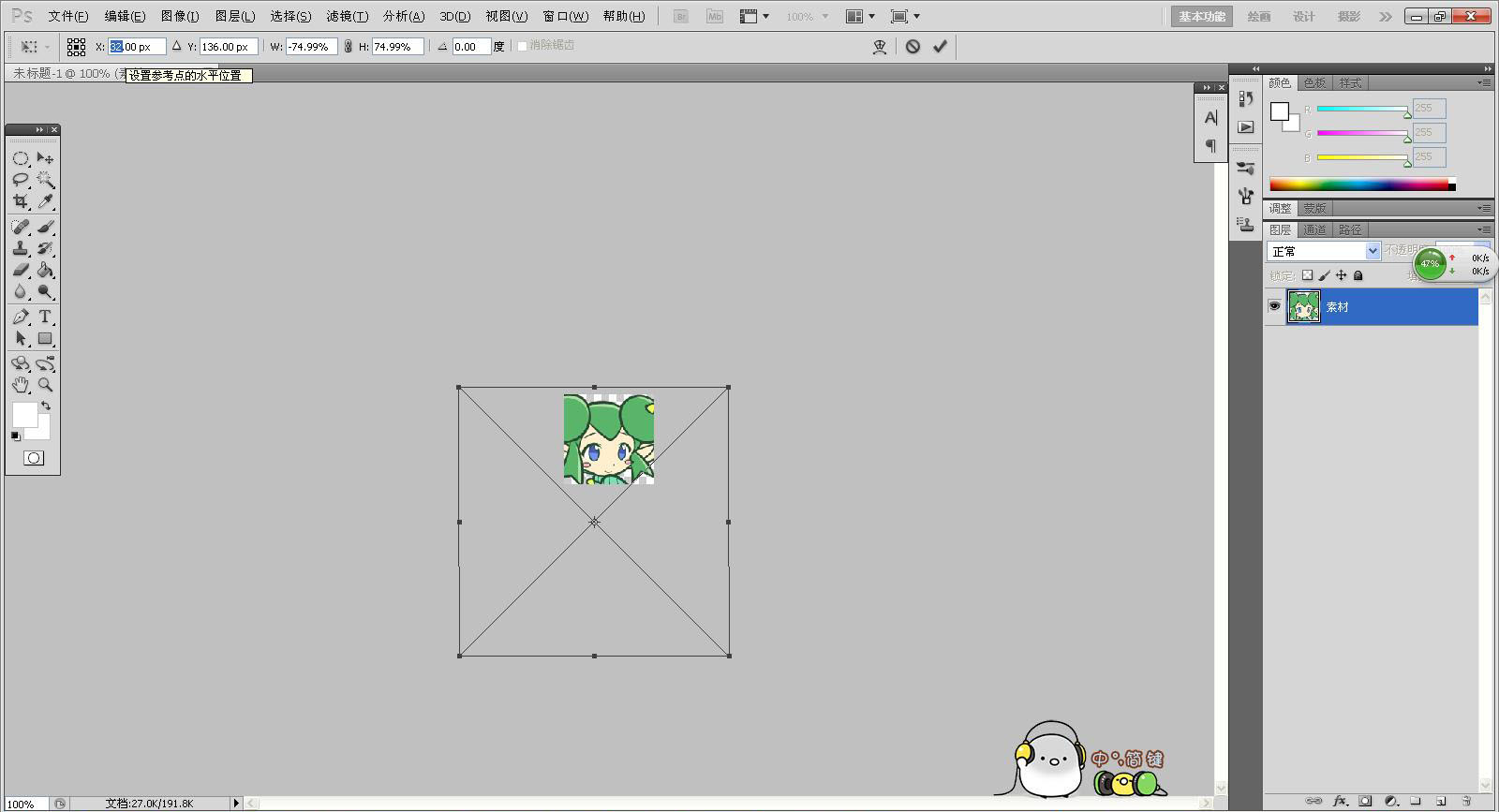Open the 滤镜(T) menu
The height and width of the screenshot is (812, 1499).
347,16
